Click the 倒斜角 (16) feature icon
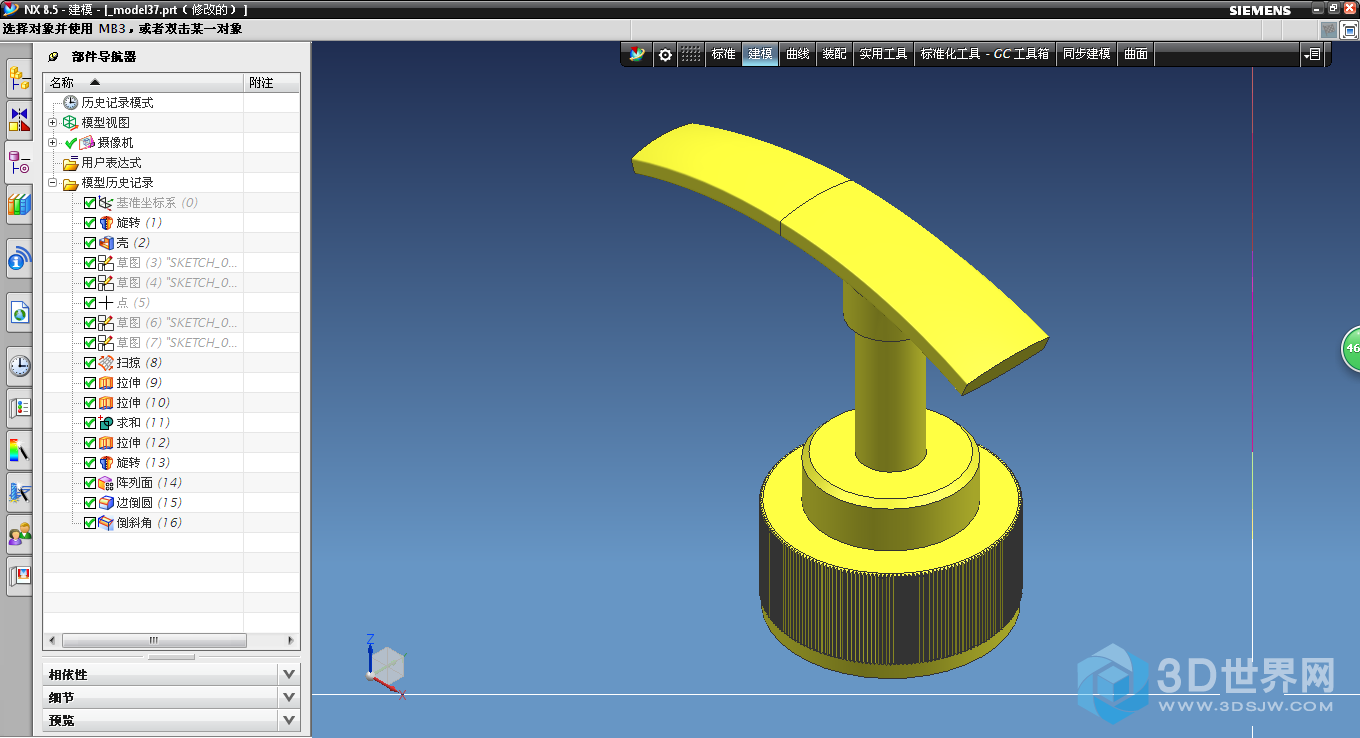The height and width of the screenshot is (738, 1360). pyautogui.click(x=106, y=523)
